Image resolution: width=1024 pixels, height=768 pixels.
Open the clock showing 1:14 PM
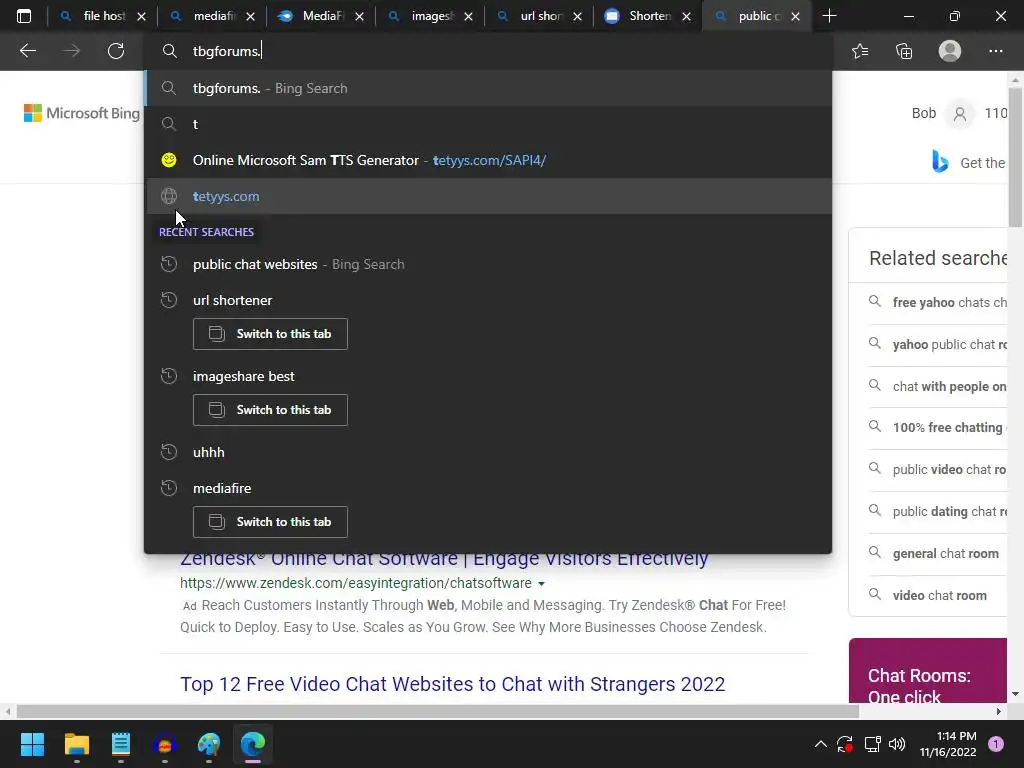(948, 744)
